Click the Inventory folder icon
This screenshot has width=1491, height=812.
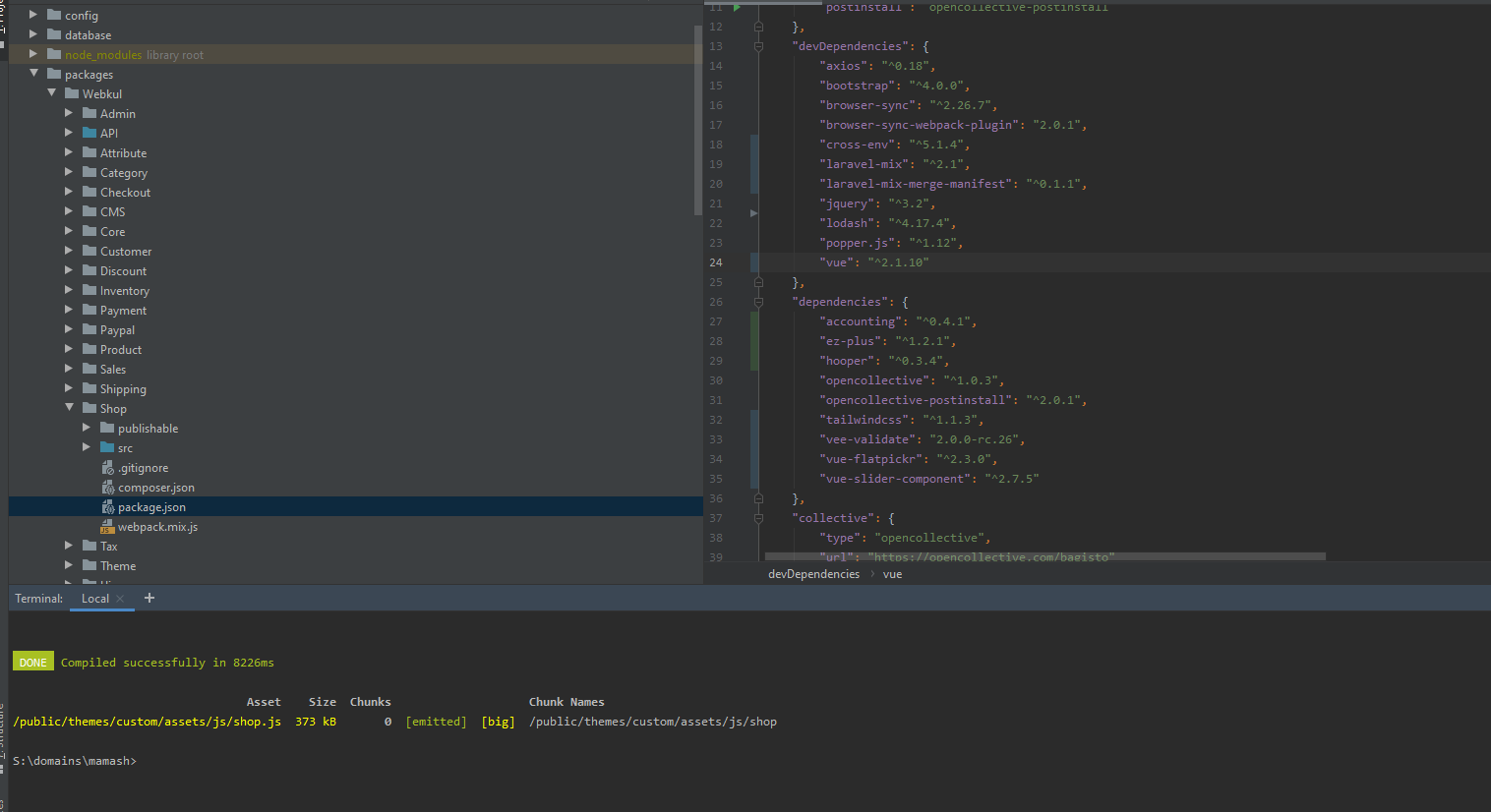[89, 290]
